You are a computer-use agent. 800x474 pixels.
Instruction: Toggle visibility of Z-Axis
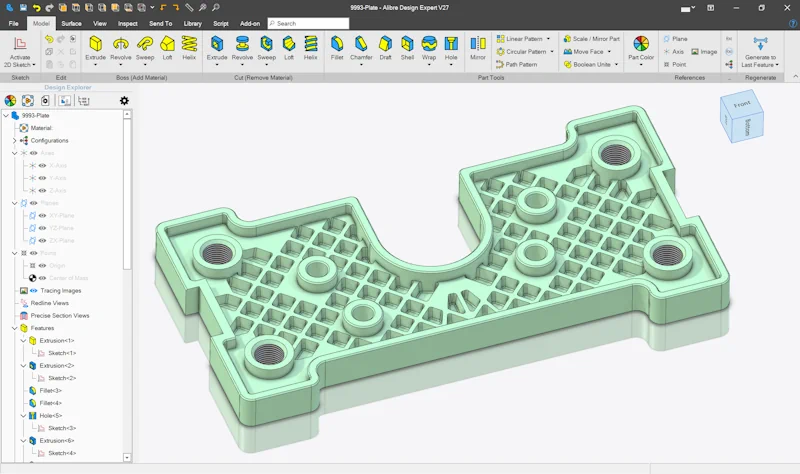pyautogui.click(x=42, y=190)
